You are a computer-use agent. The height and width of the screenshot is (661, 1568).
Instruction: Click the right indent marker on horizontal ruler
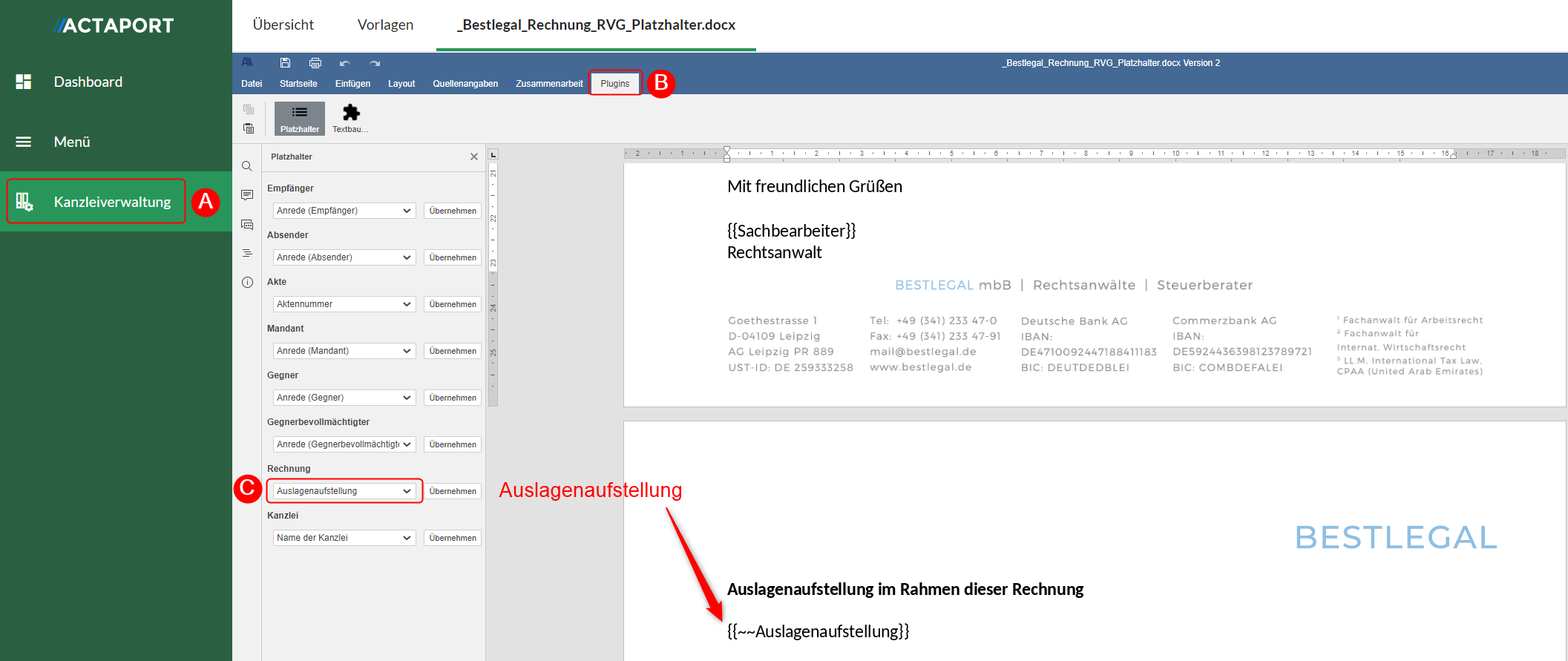click(1453, 155)
